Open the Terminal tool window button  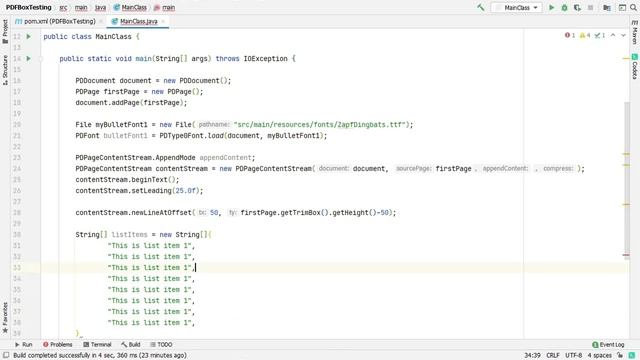point(97,344)
